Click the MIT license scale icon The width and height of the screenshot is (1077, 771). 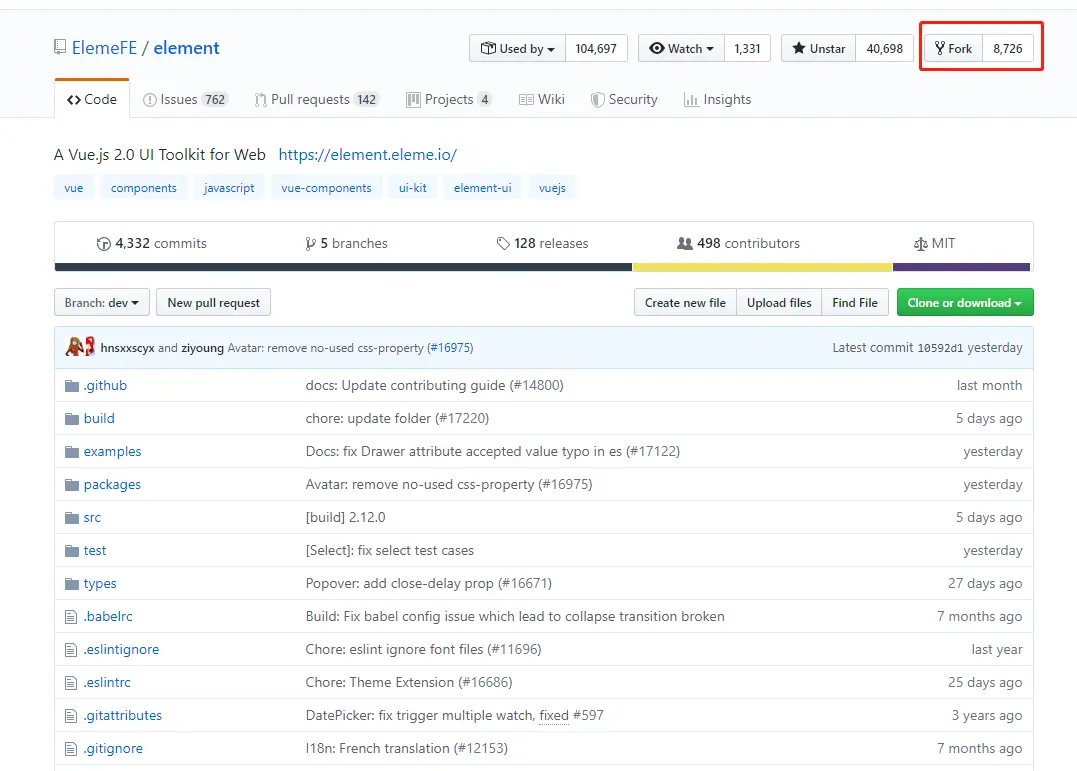[920, 243]
